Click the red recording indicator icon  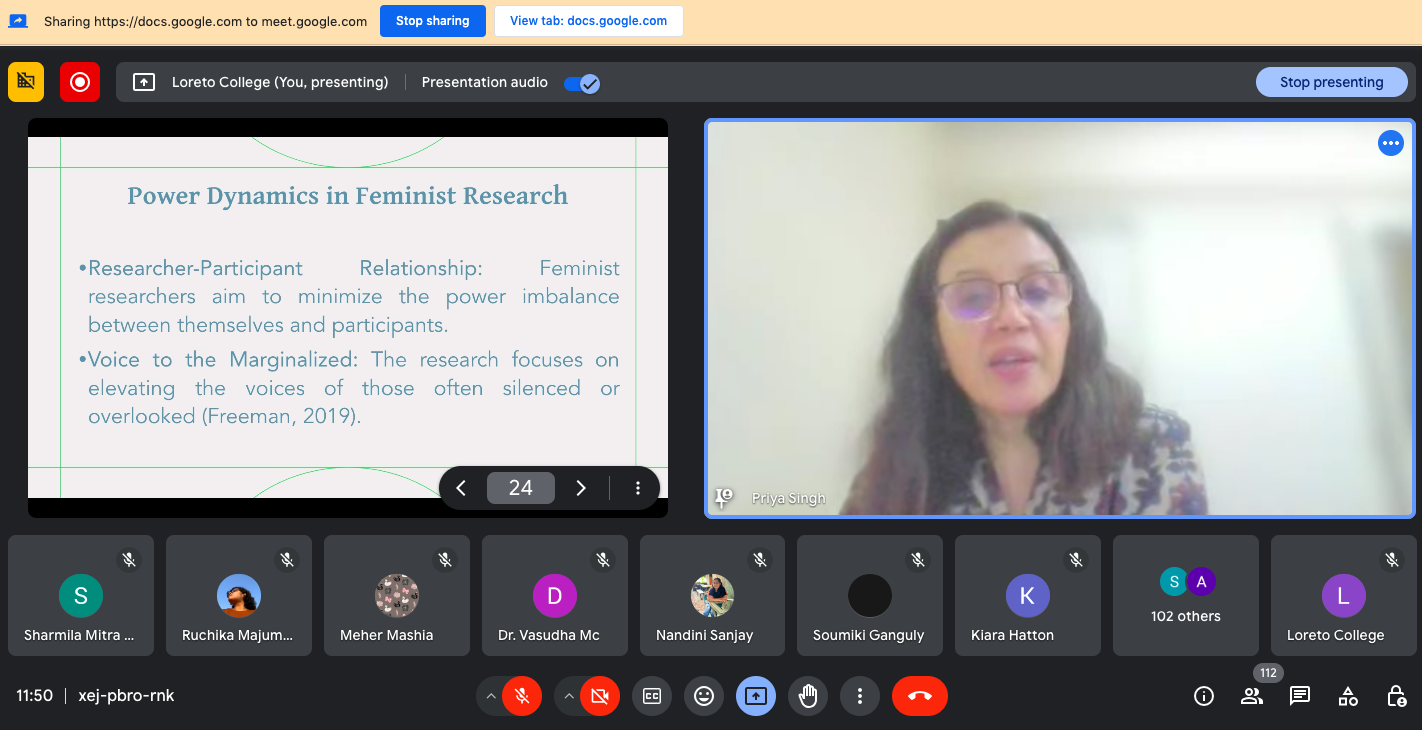click(x=80, y=82)
